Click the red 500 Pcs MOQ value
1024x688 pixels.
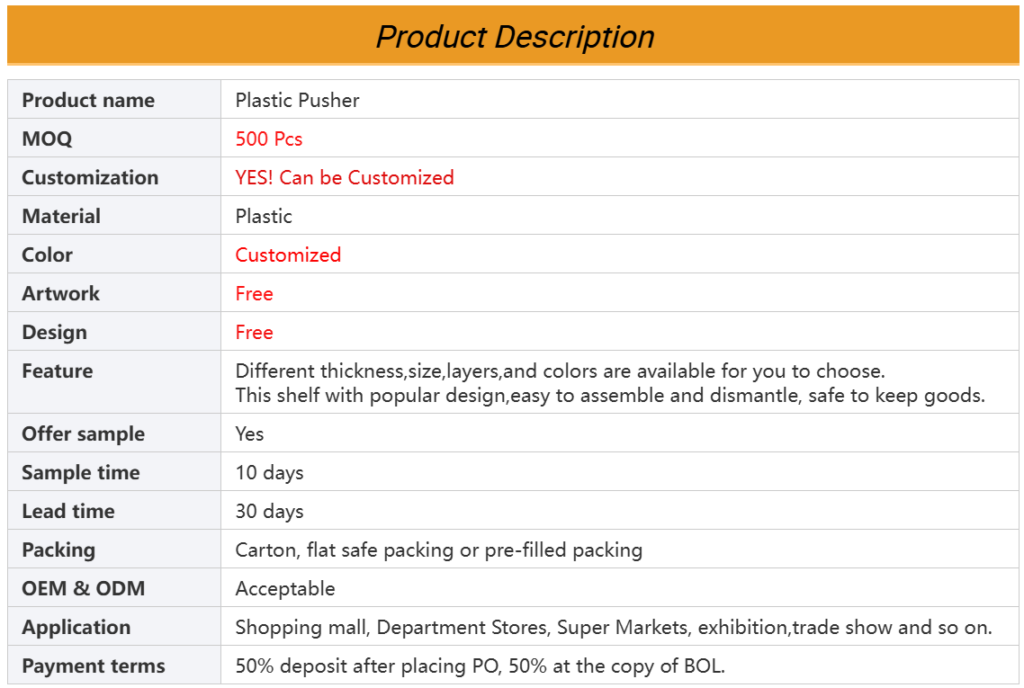coord(268,138)
